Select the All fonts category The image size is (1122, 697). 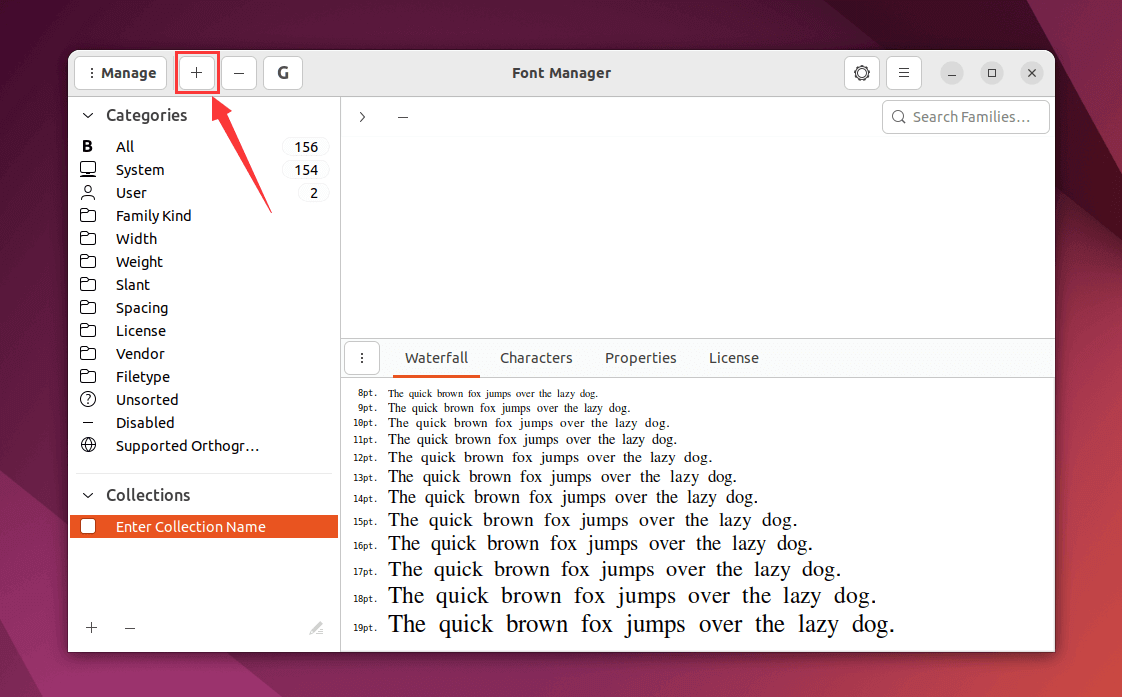pyautogui.click(x=204, y=147)
